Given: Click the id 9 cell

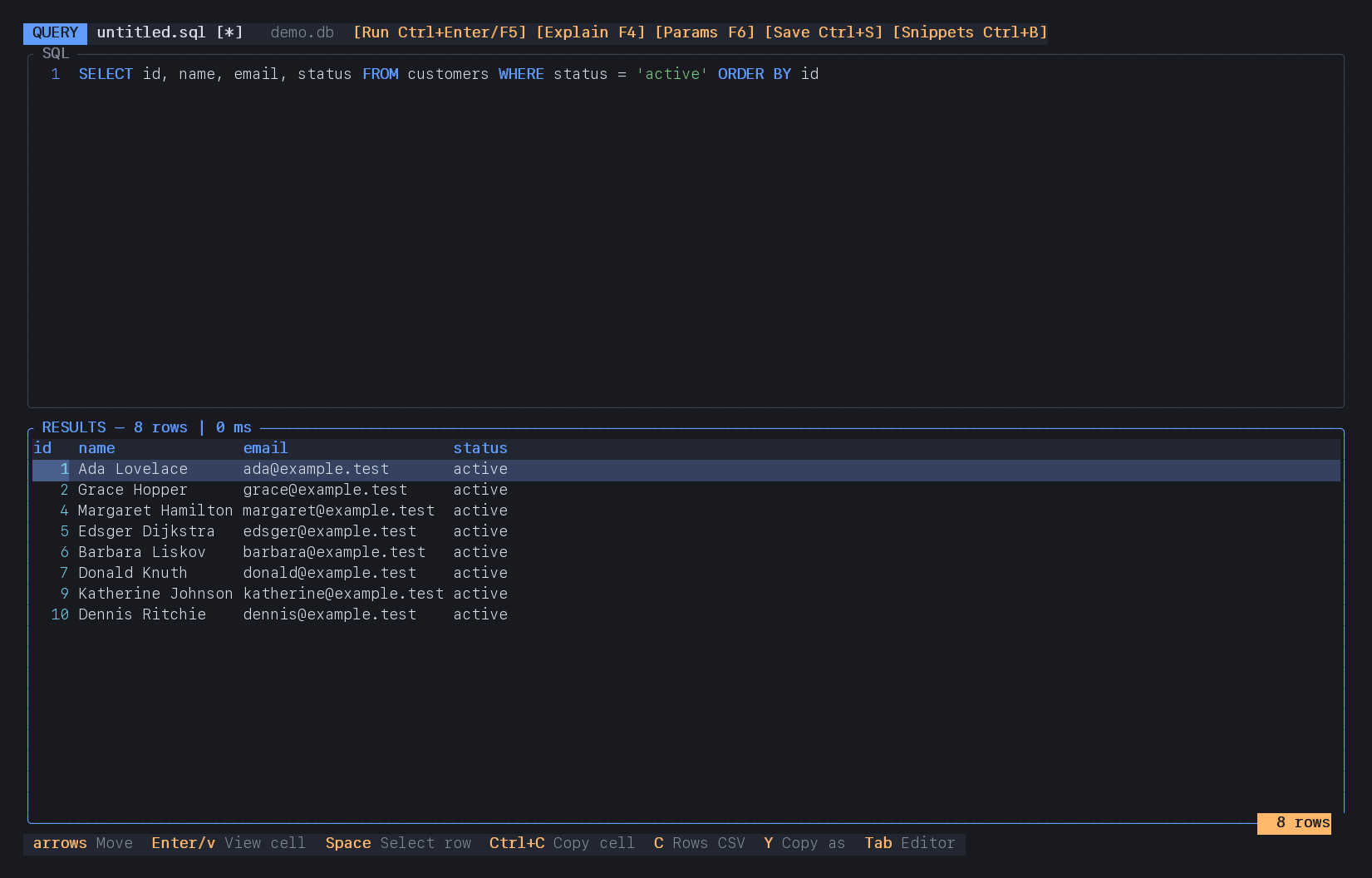Looking at the screenshot, I should point(65,594).
